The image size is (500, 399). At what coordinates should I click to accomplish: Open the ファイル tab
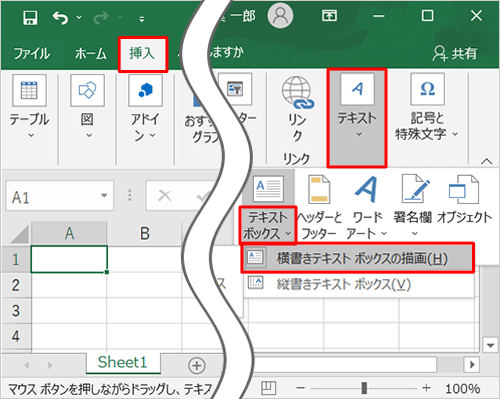(x=32, y=53)
